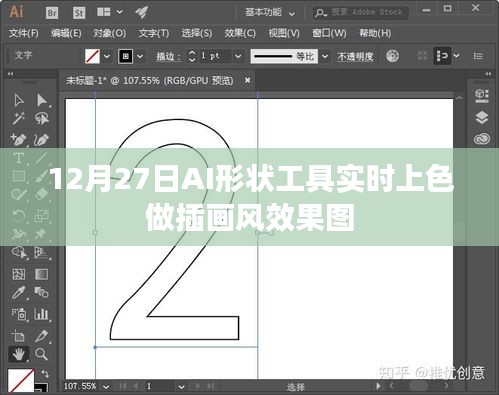The height and width of the screenshot is (395, 499).
Task: Open the Layers panel icon
Action: 482,118
